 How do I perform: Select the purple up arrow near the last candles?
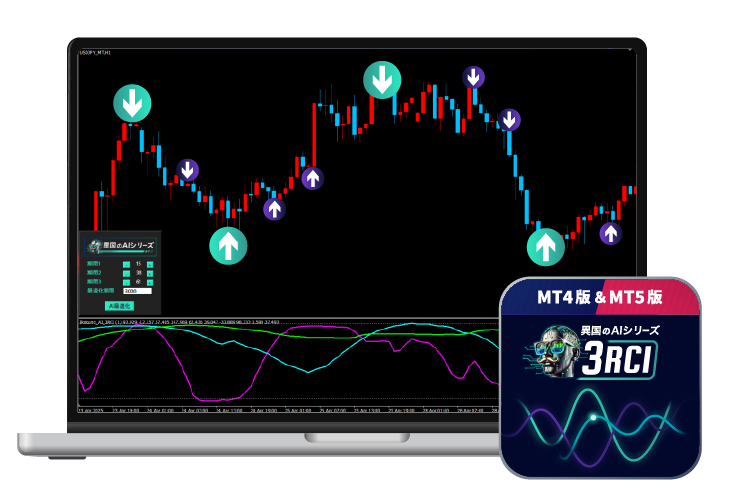(611, 233)
